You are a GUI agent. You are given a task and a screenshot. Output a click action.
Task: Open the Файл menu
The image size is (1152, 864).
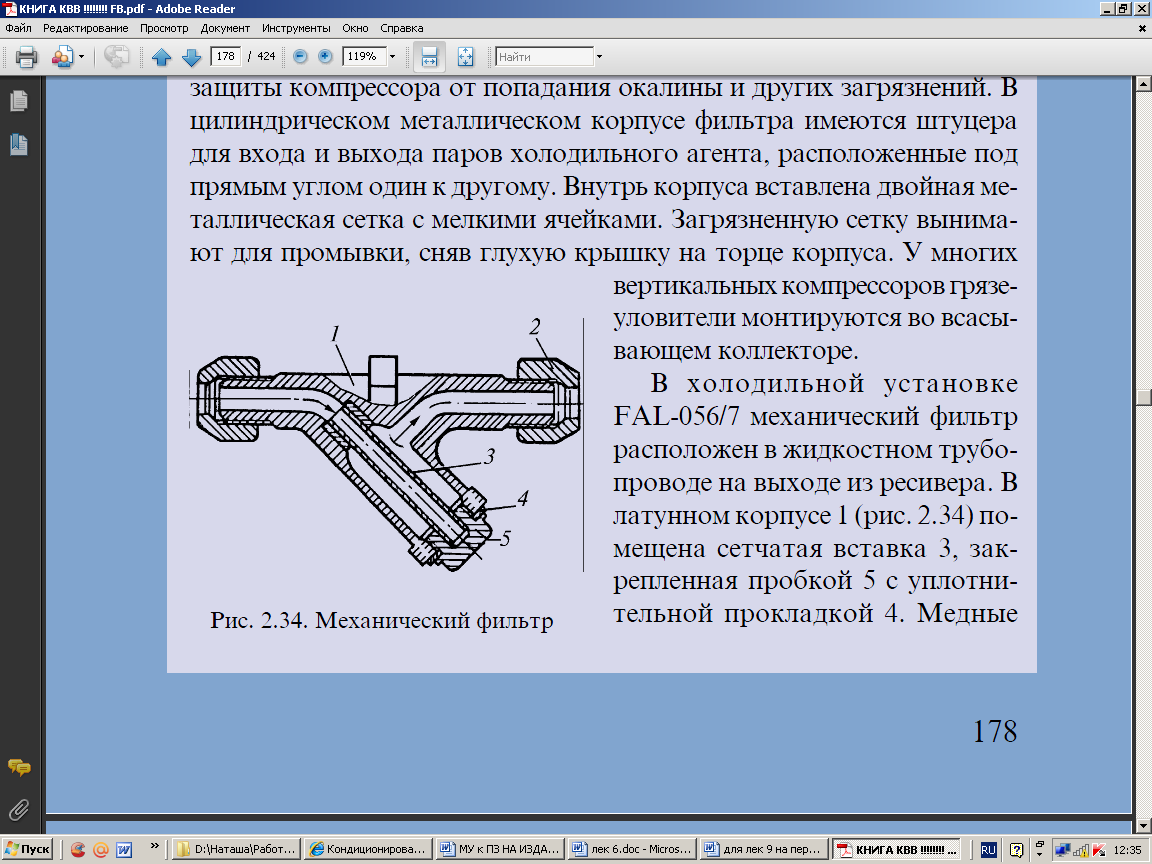point(18,28)
